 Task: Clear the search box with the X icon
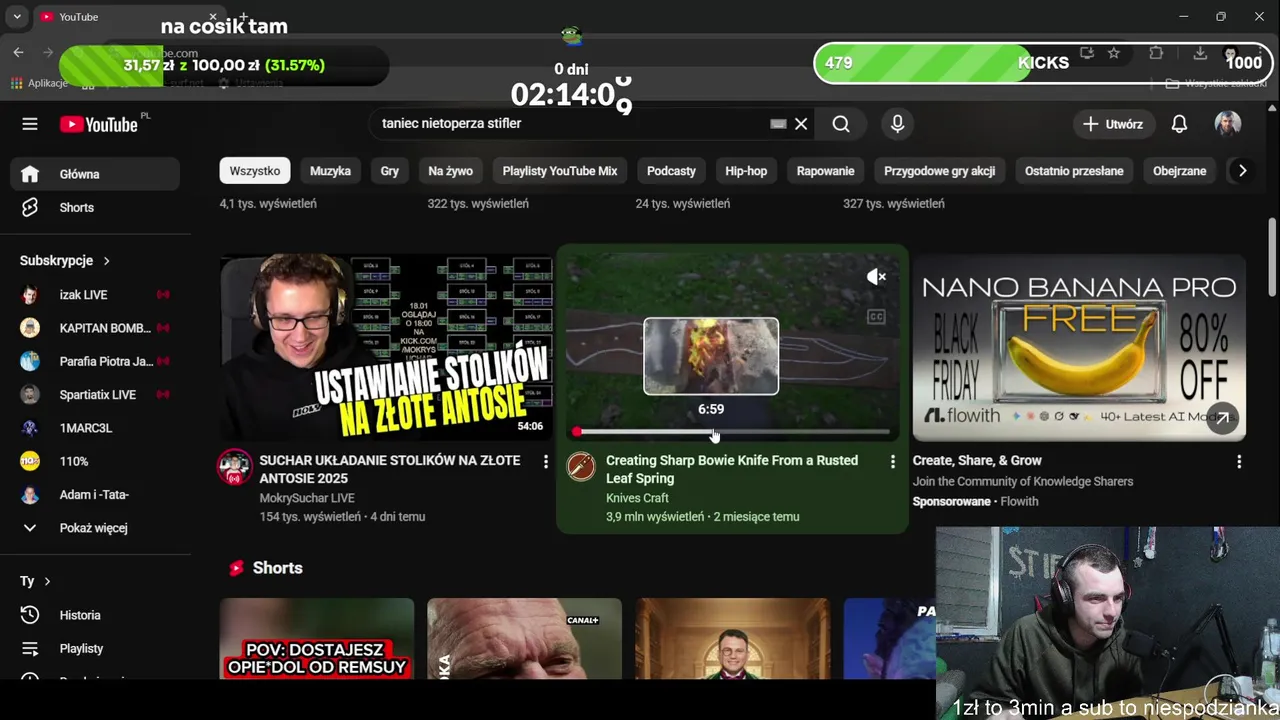point(801,124)
